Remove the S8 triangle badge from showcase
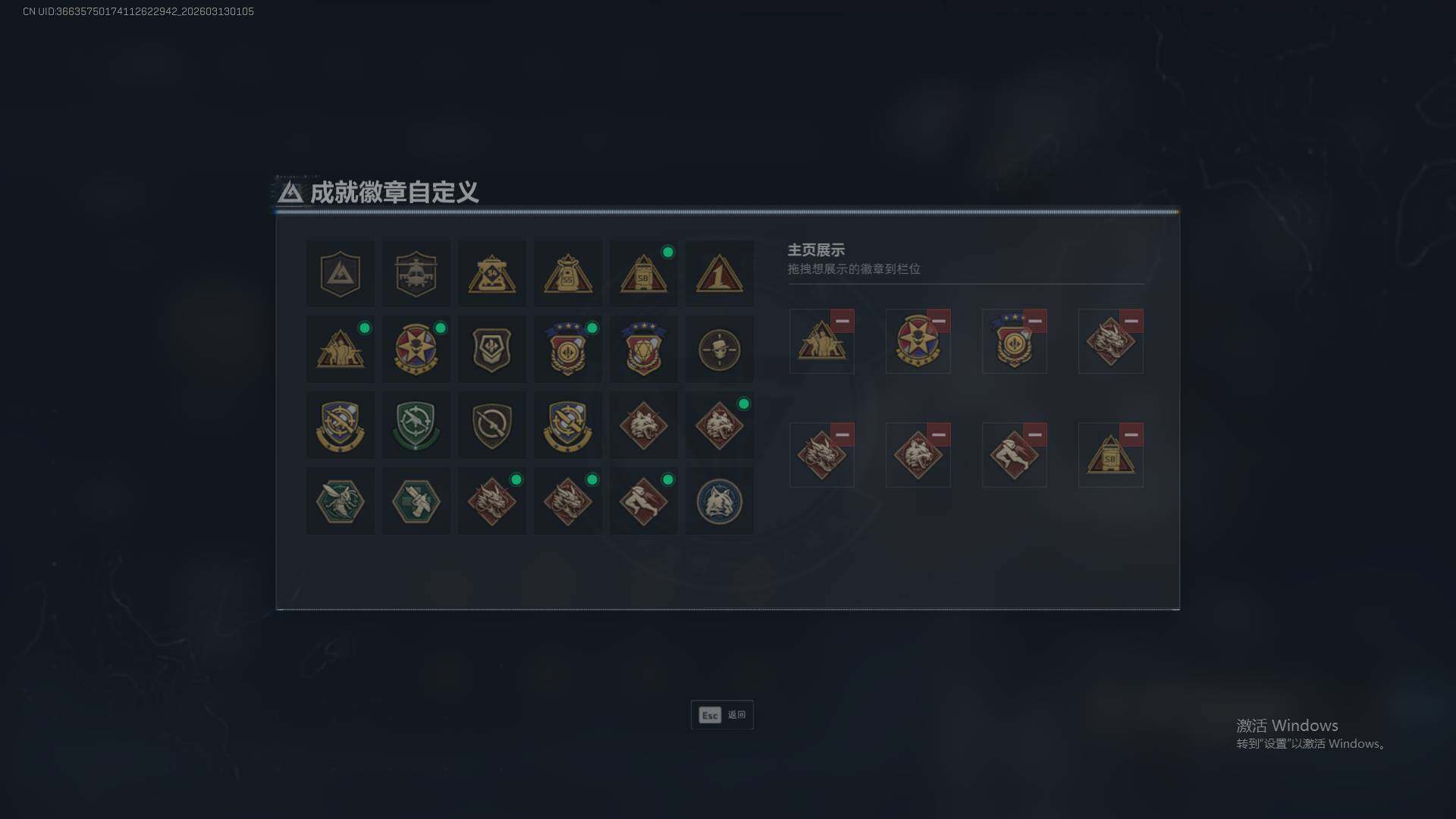The width and height of the screenshot is (1456, 819). [x=1131, y=435]
